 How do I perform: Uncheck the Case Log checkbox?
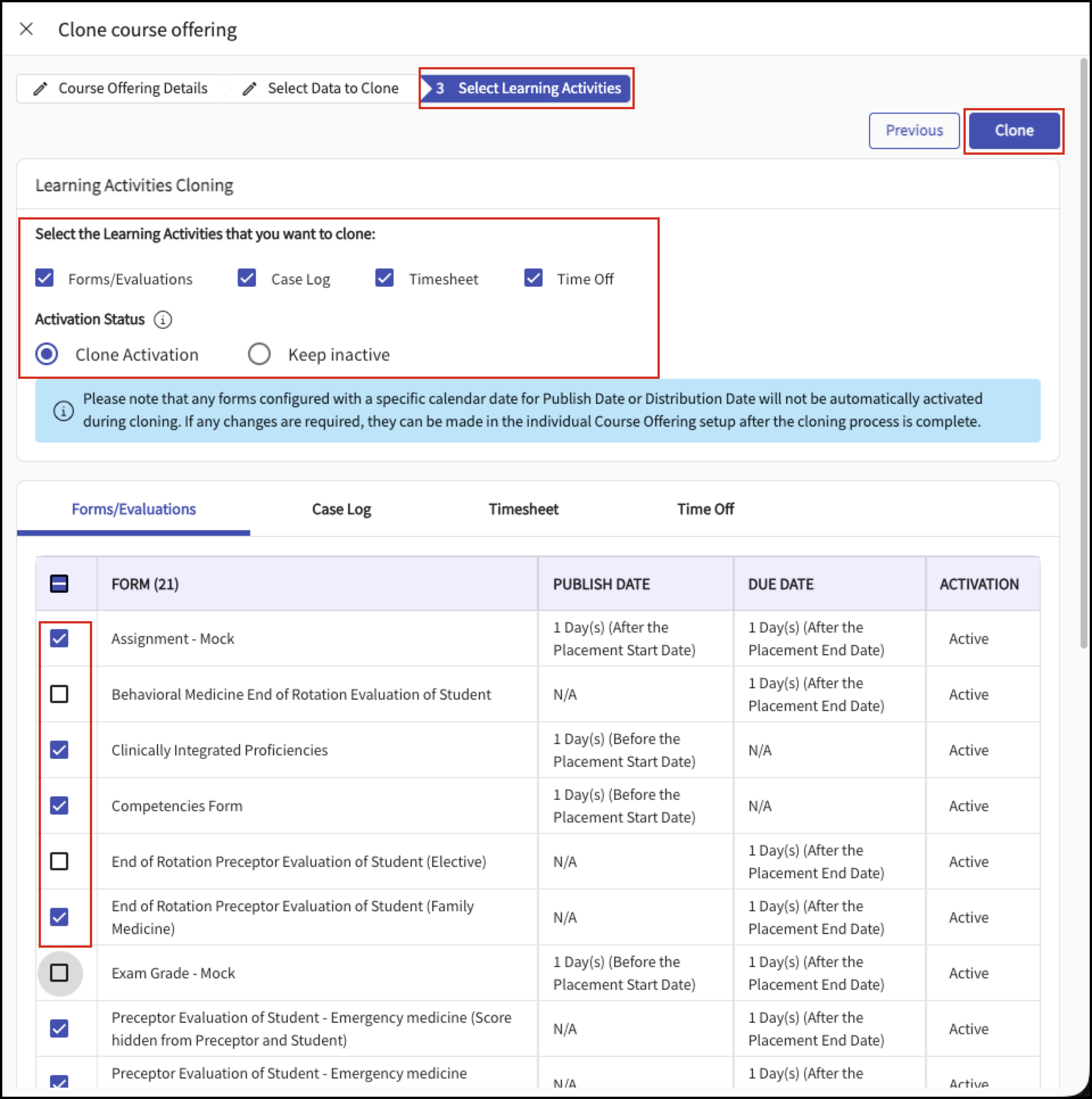coord(247,278)
